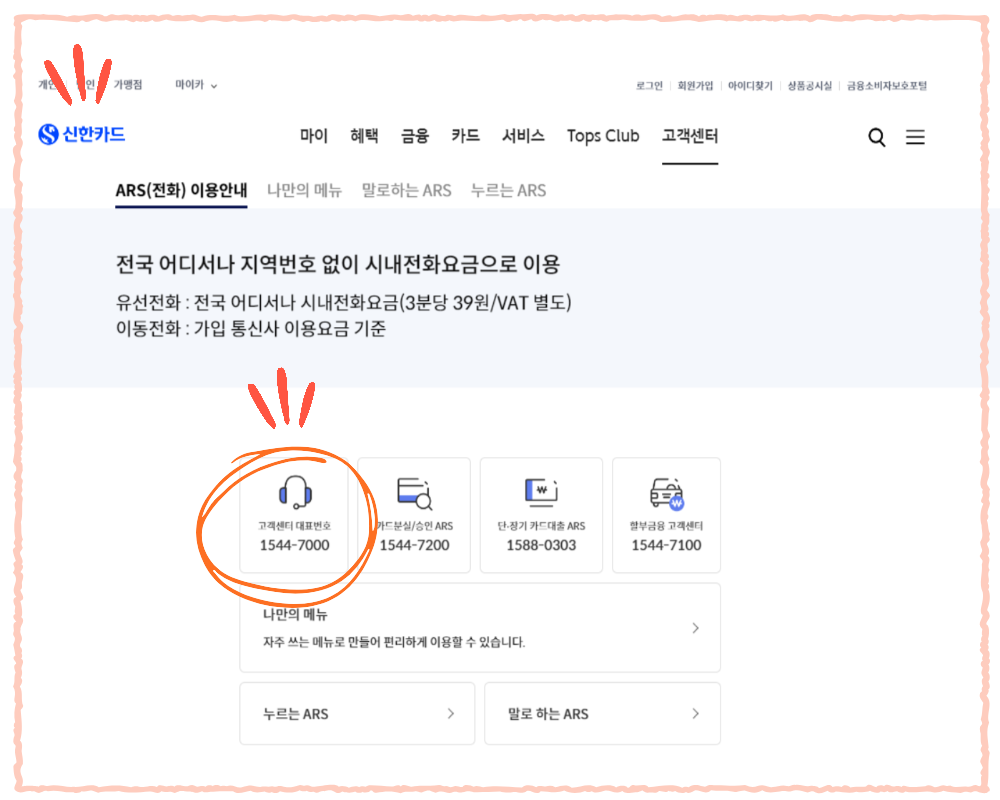This screenshot has width=1000, height=800.
Task: Select the card search icon above 1544-7200
Action: point(415,493)
